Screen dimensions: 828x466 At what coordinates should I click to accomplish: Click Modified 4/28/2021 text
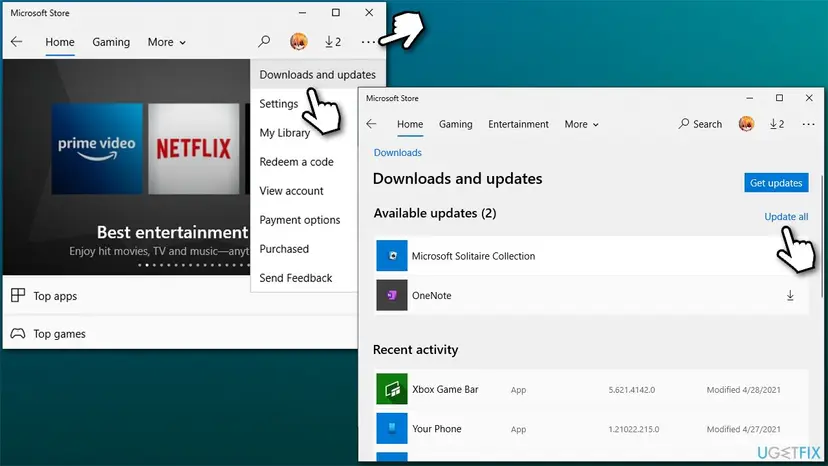(744, 390)
